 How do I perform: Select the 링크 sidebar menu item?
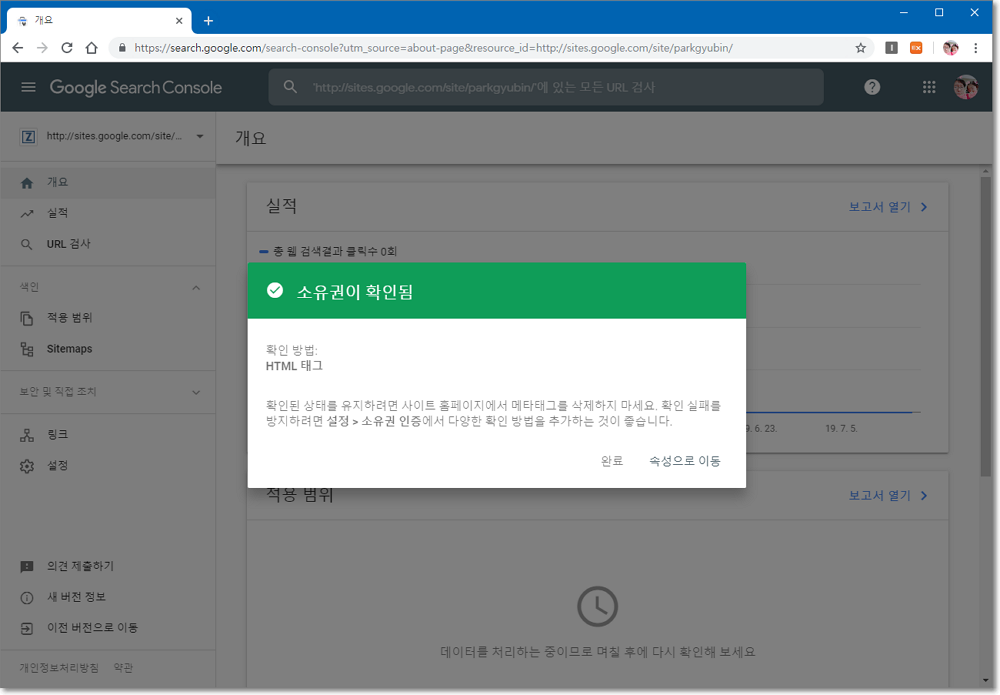pyautogui.click(x=108, y=434)
